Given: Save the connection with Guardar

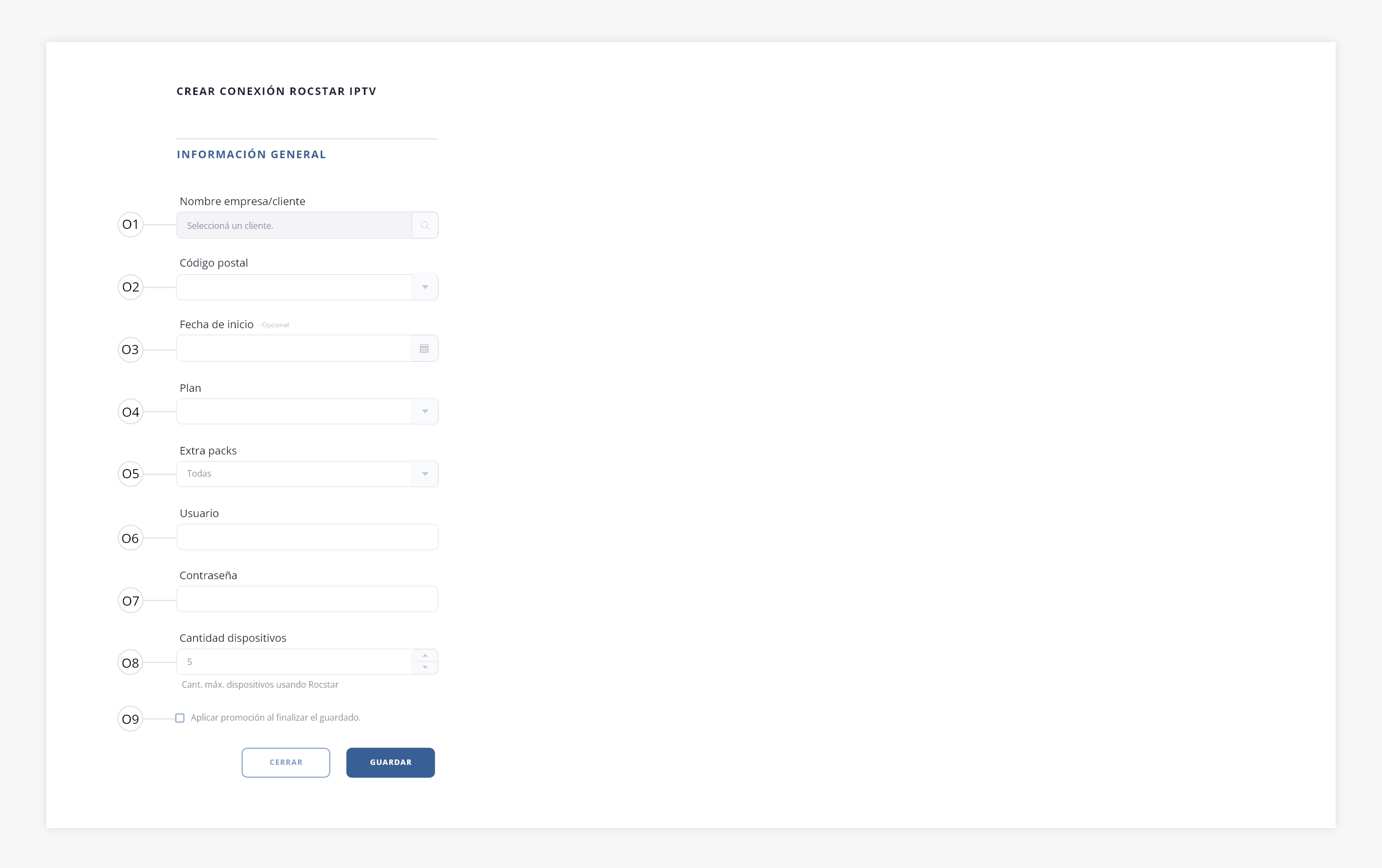Looking at the screenshot, I should tap(390, 762).
